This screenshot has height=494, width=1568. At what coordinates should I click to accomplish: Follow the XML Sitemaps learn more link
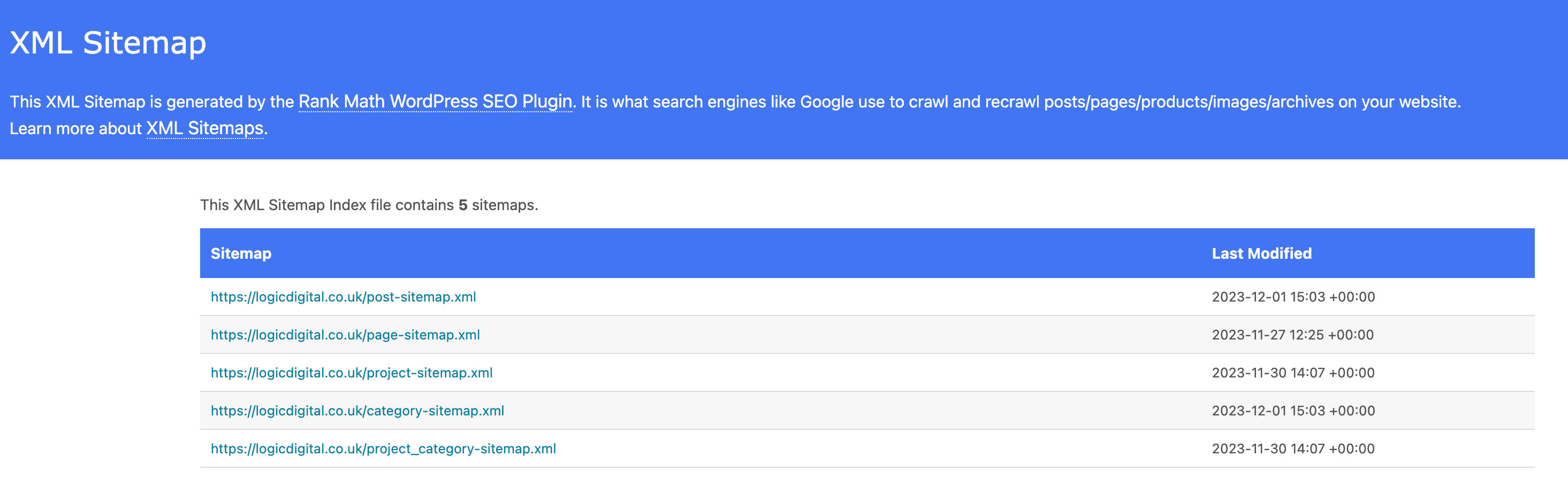tap(204, 128)
